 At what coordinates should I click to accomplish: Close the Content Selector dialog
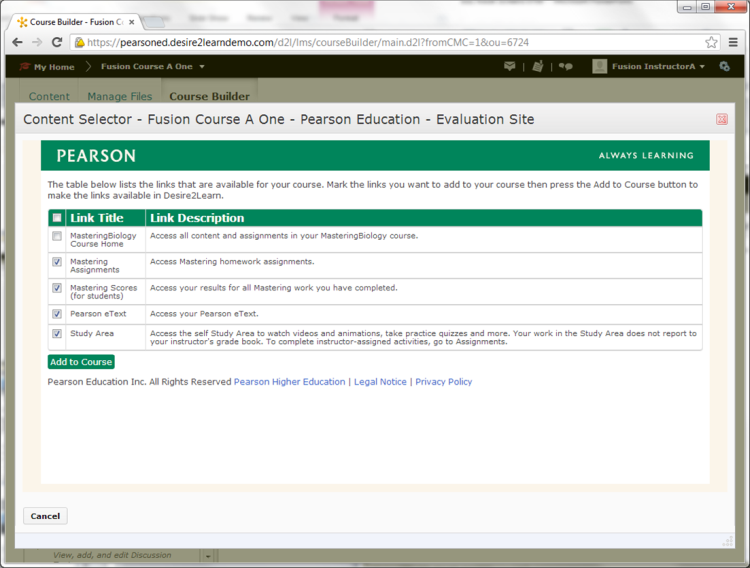point(722,120)
